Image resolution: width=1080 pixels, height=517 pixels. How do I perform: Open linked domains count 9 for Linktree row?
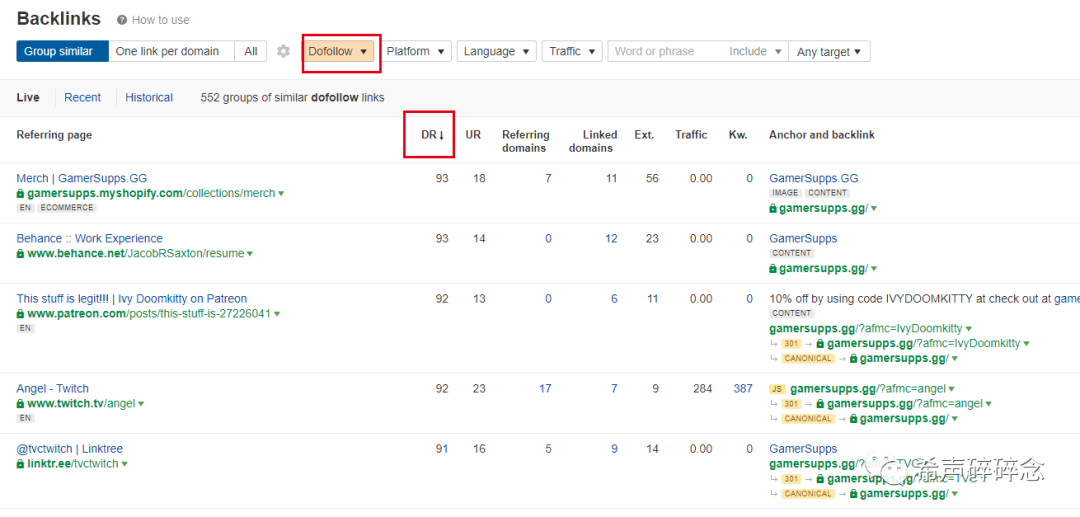point(614,449)
